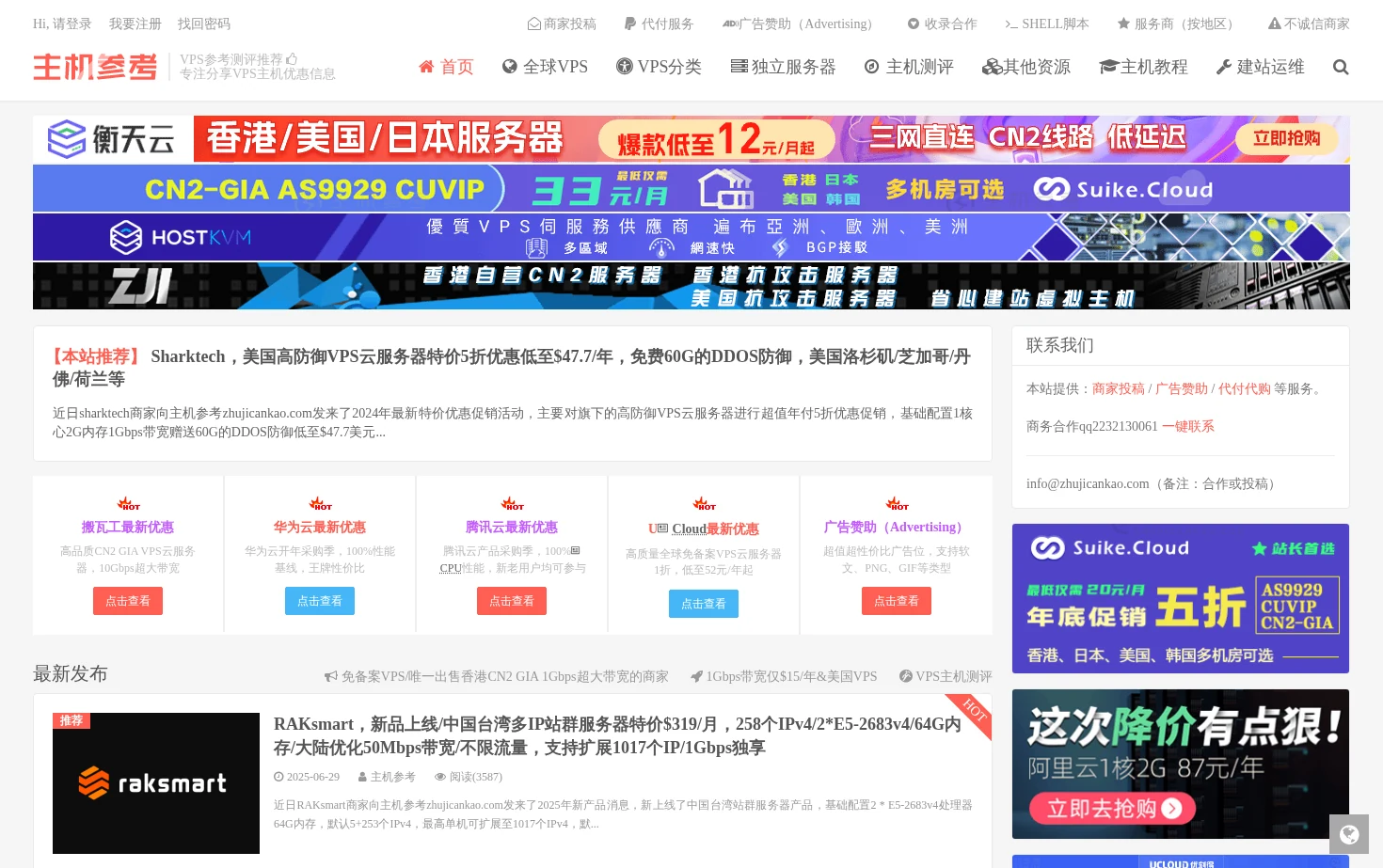Open the 主机测评 menu
The height and width of the screenshot is (868, 1383).
point(909,67)
